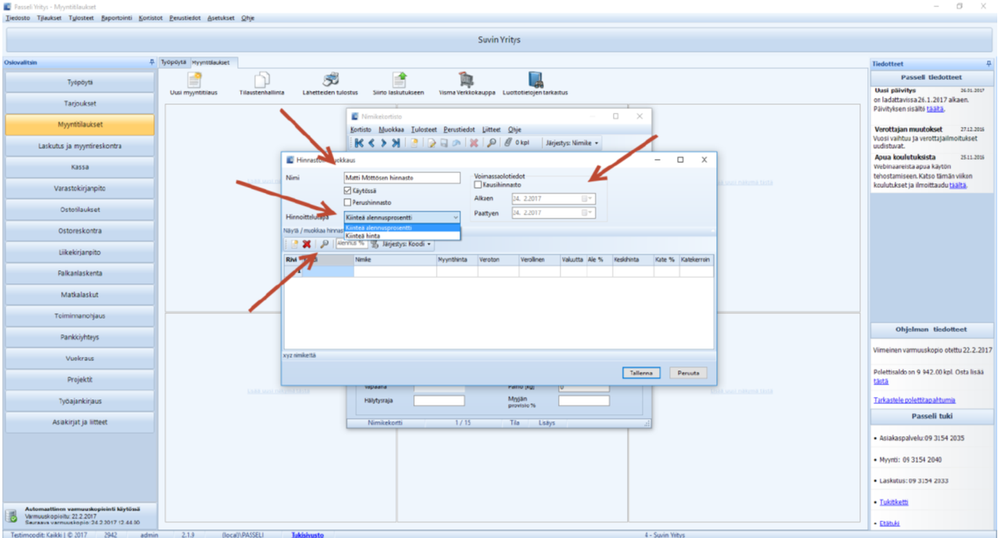Click Tarkastele polettitapahtumia link
Viewport: 998px width, 538px height.
pyautogui.click(x=914, y=400)
